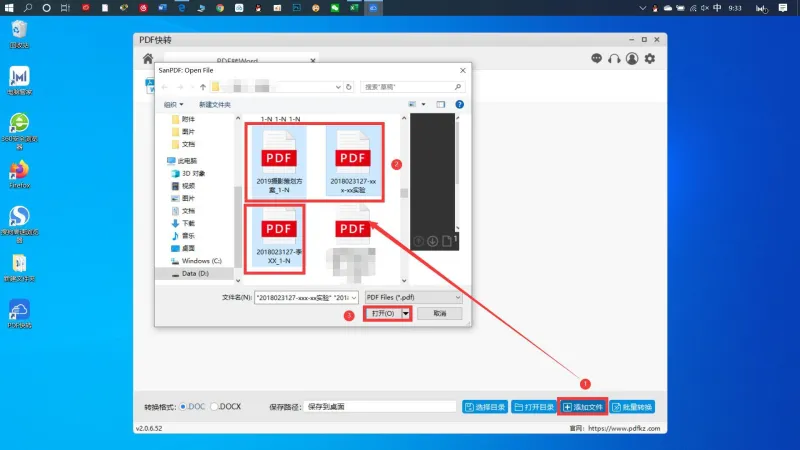Refresh the folder listing
Screen dimensions: 800x450
348,87
